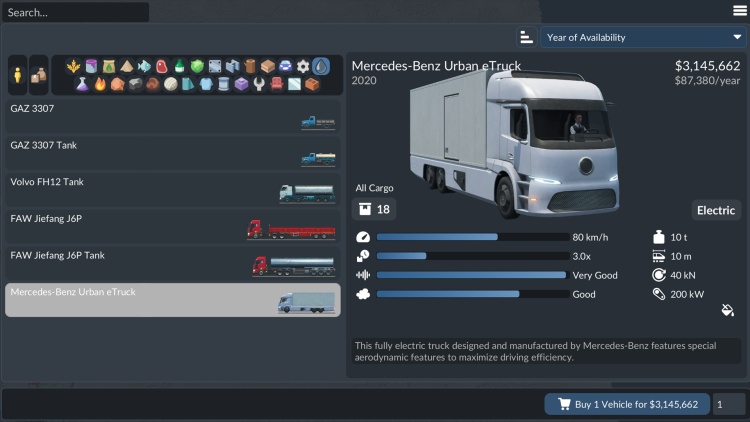Click Buy 1 Vehicle for $3,145,662

tap(627, 404)
